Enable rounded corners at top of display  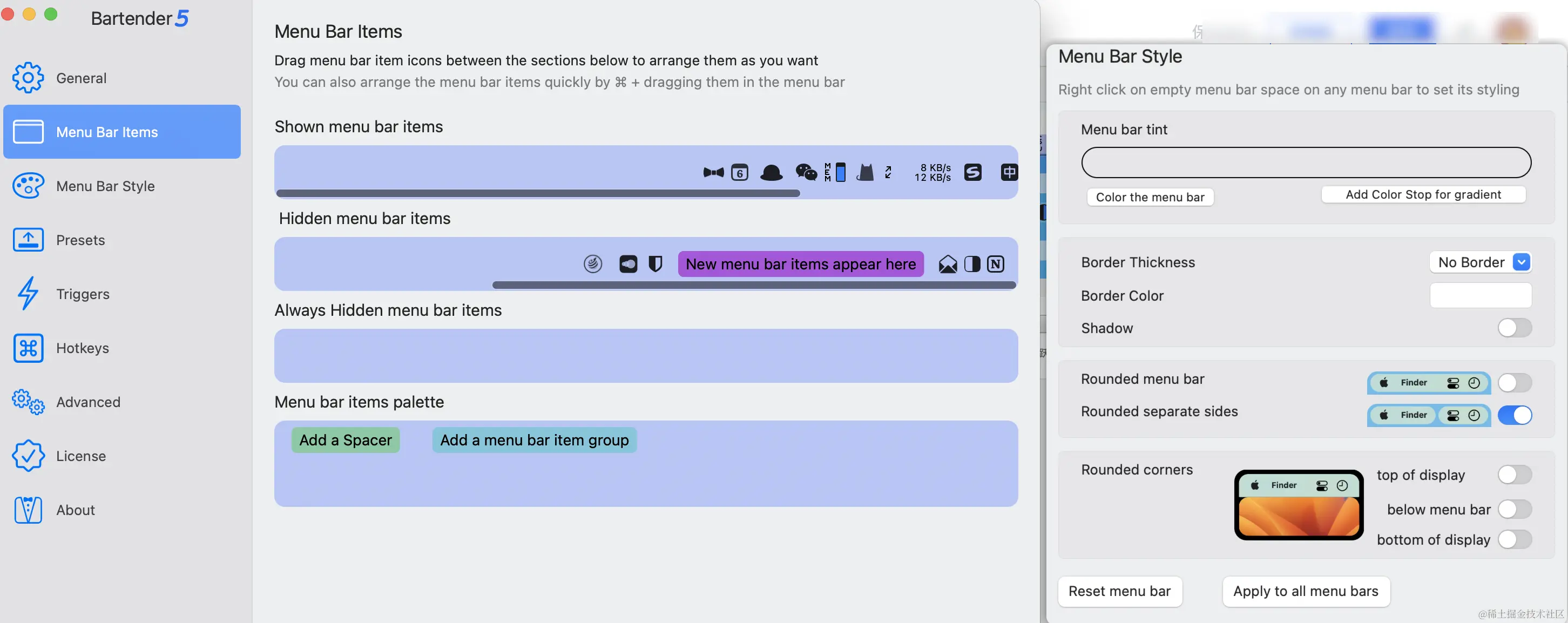coord(1515,475)
